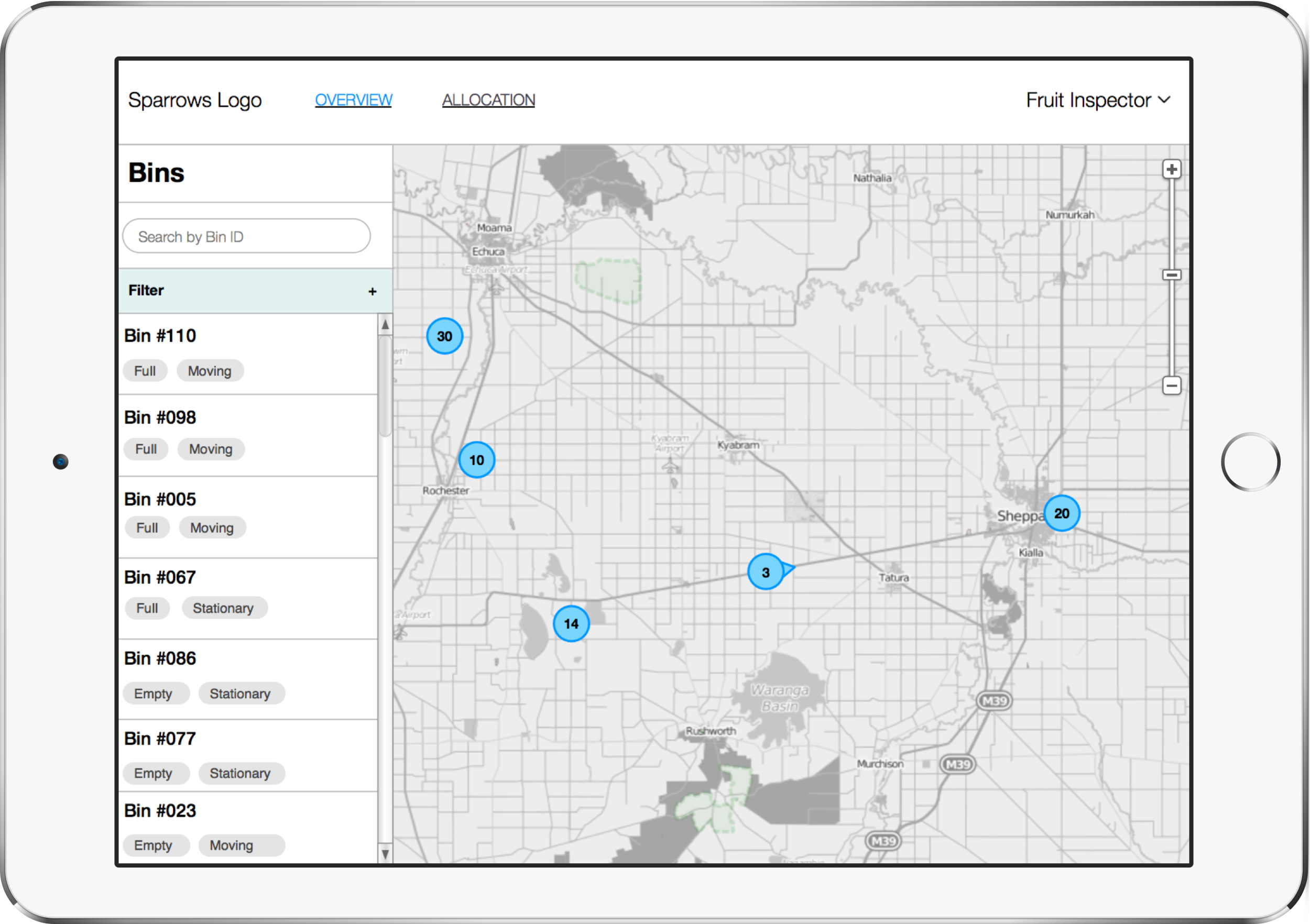
Task: Open the ALLOCATION tab
Action: (488, 100)
